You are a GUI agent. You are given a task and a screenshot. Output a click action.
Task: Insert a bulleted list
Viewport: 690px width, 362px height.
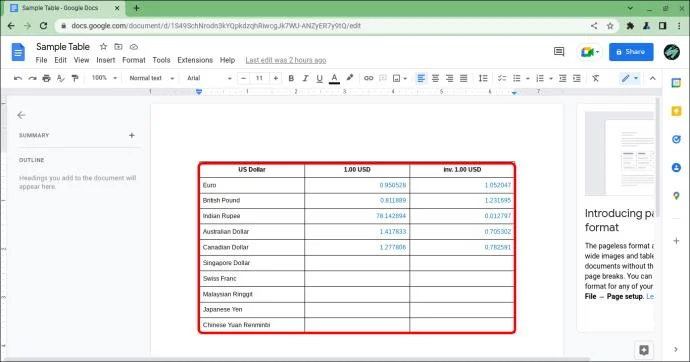[517, 78]
